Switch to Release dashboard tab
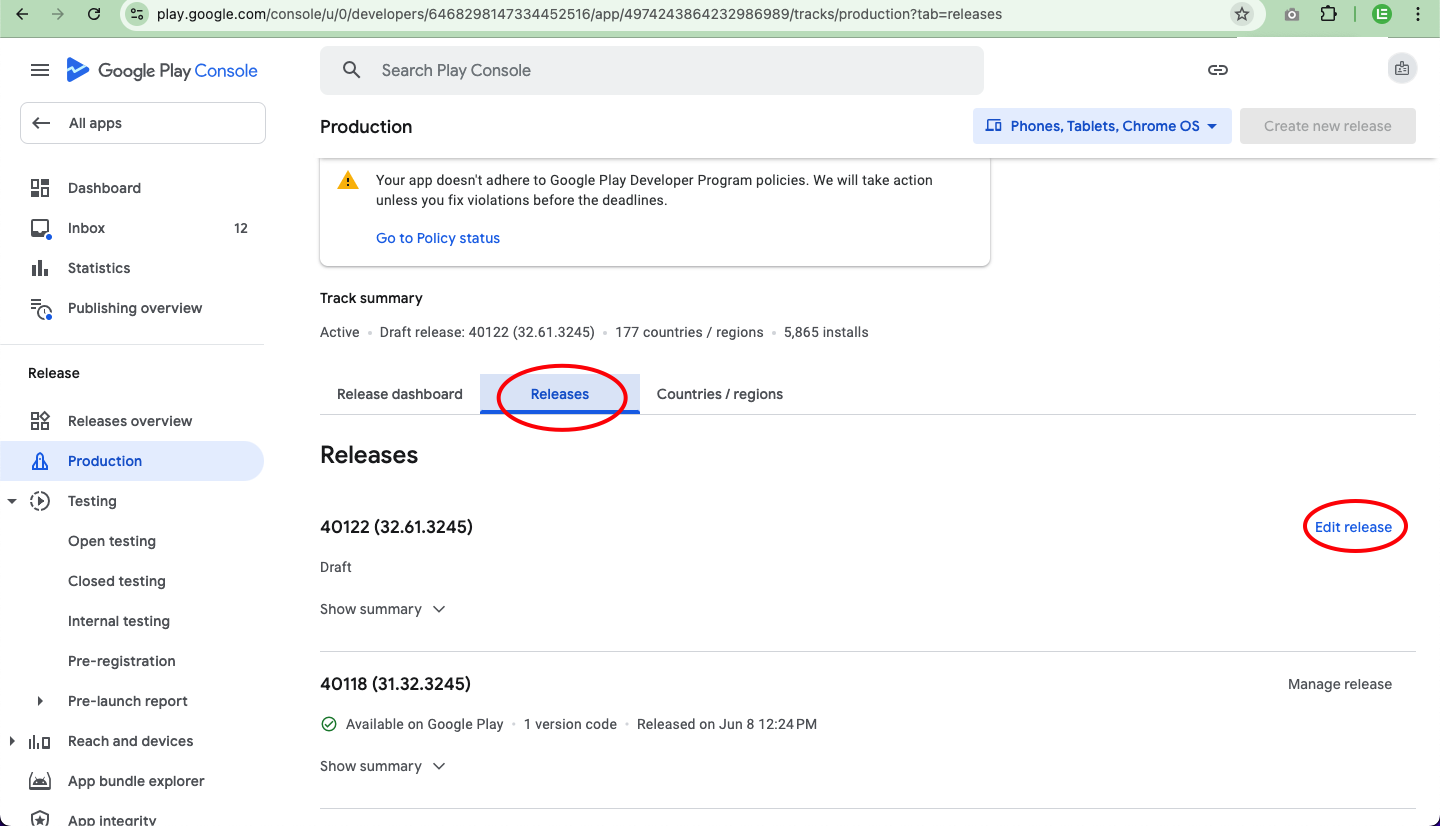Image resolution: width=1440 pixels, height=826 pixels. (400, 394)
